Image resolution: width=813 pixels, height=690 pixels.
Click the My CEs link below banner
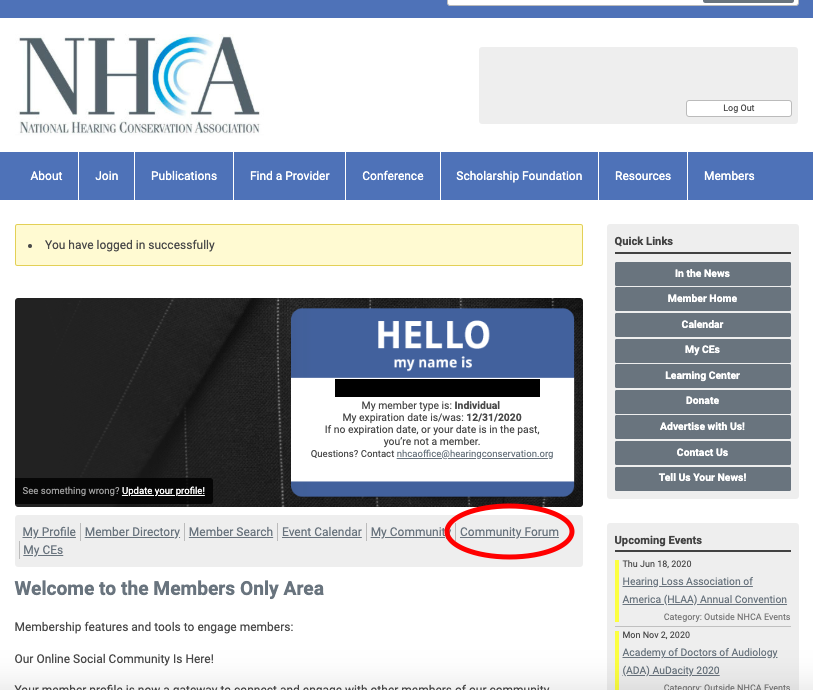point(43,550)
